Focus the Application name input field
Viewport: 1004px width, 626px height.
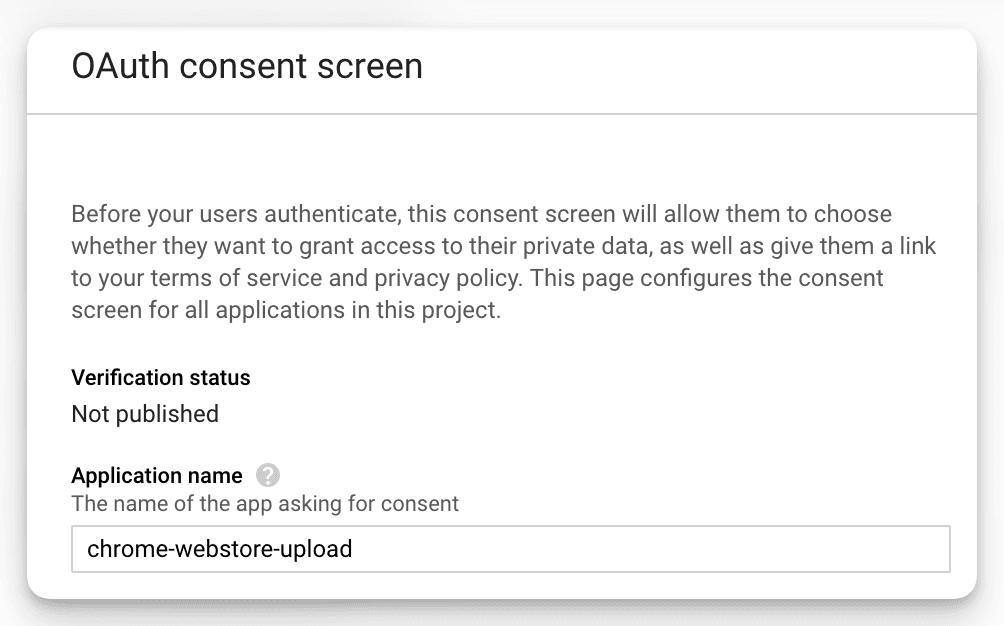point(510,549)
